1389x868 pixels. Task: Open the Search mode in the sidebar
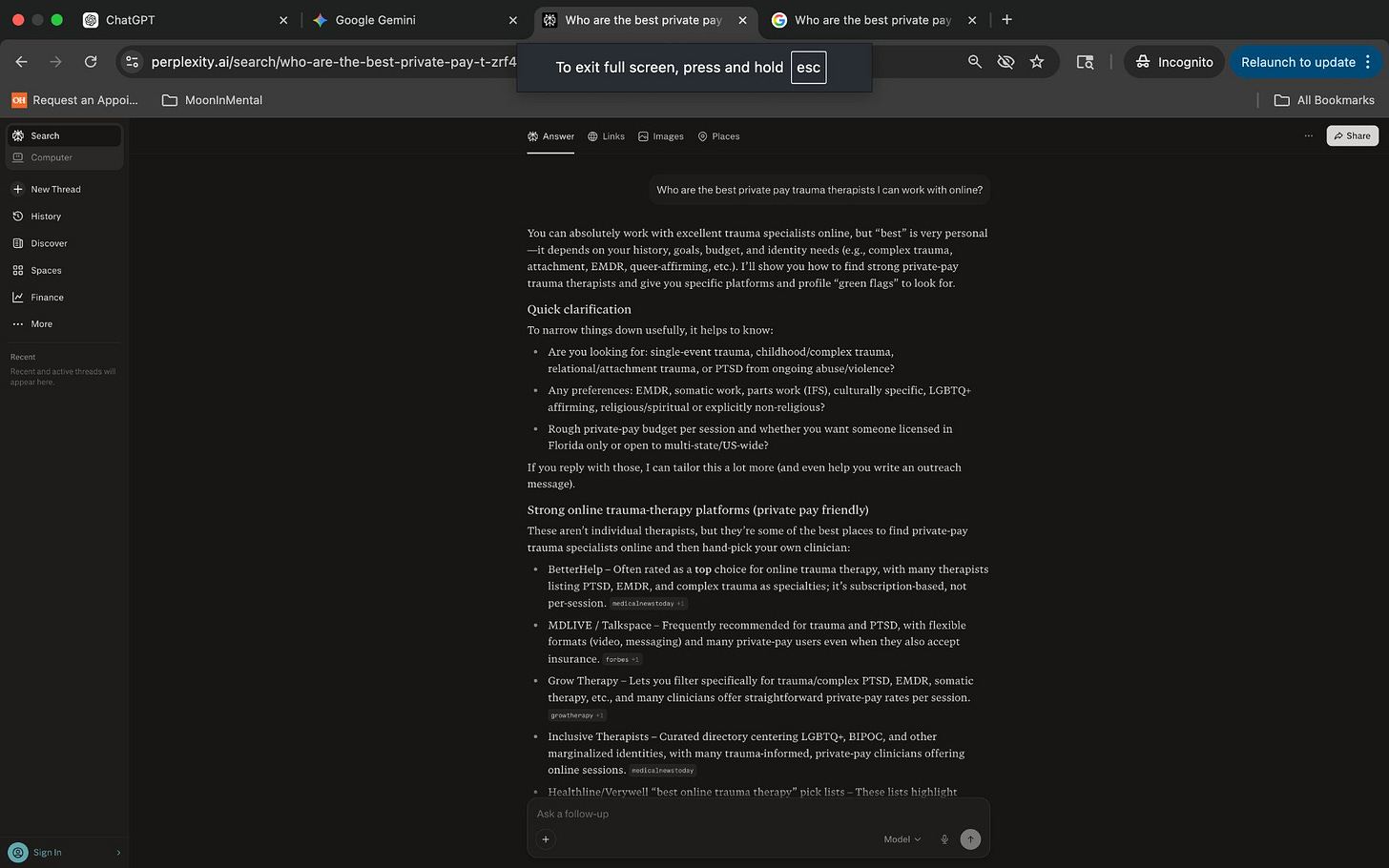point(65,135)
